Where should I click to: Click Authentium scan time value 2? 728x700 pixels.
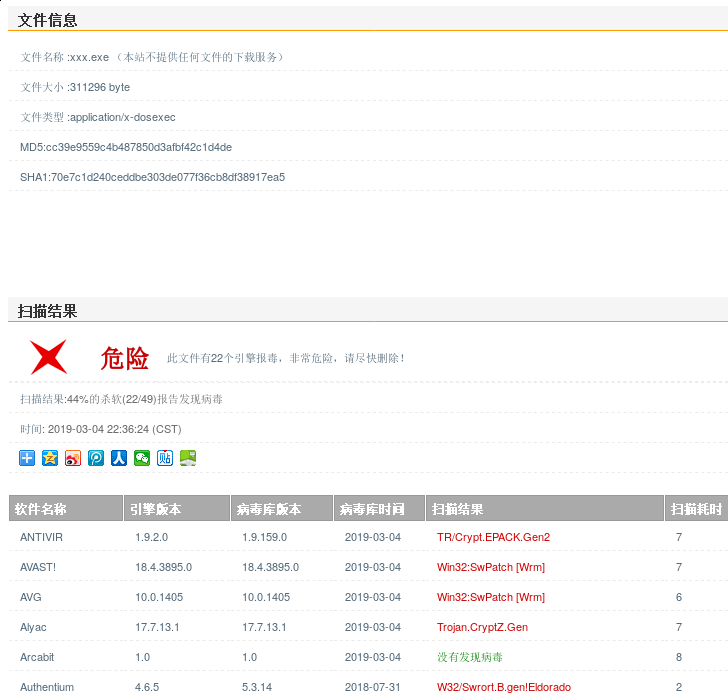[x=679, y=687]
